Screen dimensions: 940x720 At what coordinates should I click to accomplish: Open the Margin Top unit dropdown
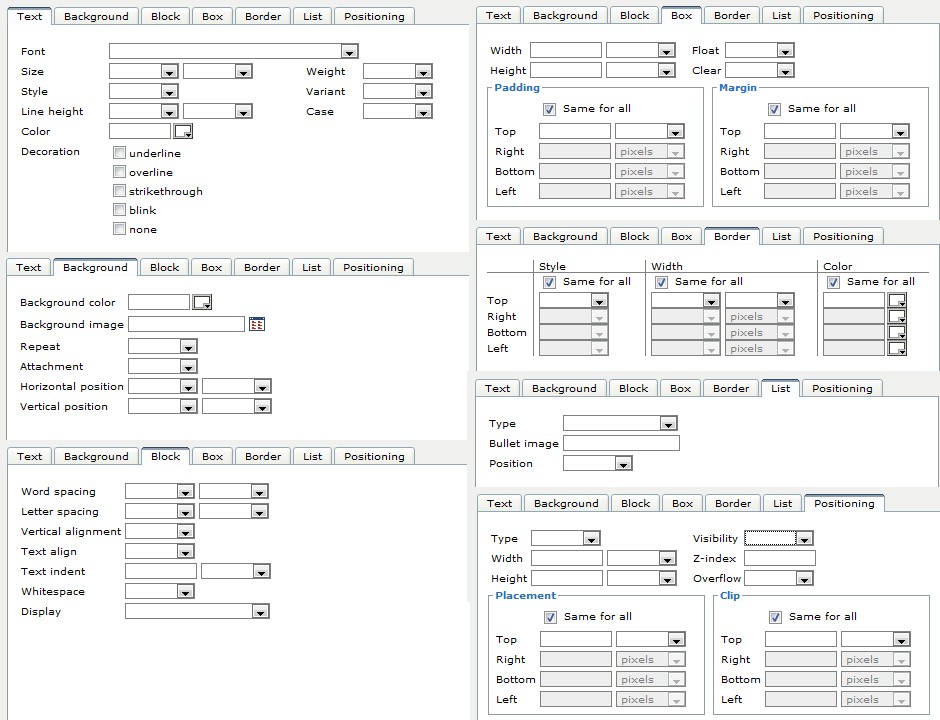875,131
